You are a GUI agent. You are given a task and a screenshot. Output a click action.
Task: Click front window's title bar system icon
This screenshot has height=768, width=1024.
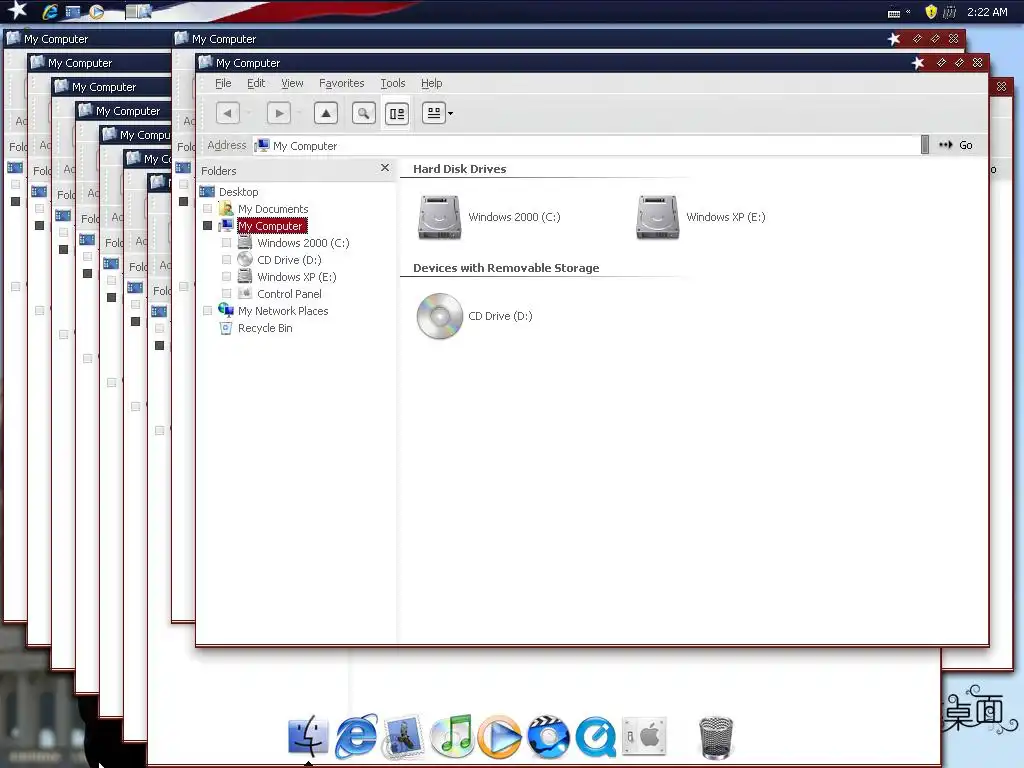click(x=206, y=62)
